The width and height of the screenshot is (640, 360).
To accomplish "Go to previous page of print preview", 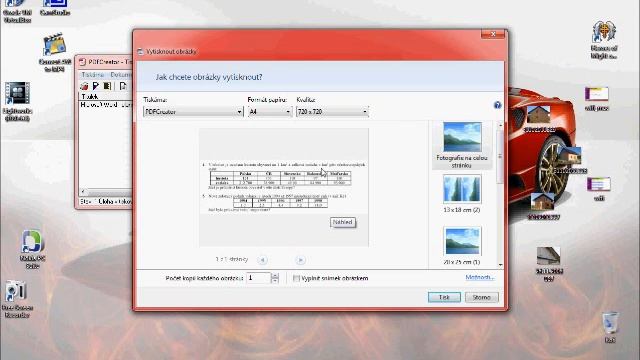I will [262, 260].
